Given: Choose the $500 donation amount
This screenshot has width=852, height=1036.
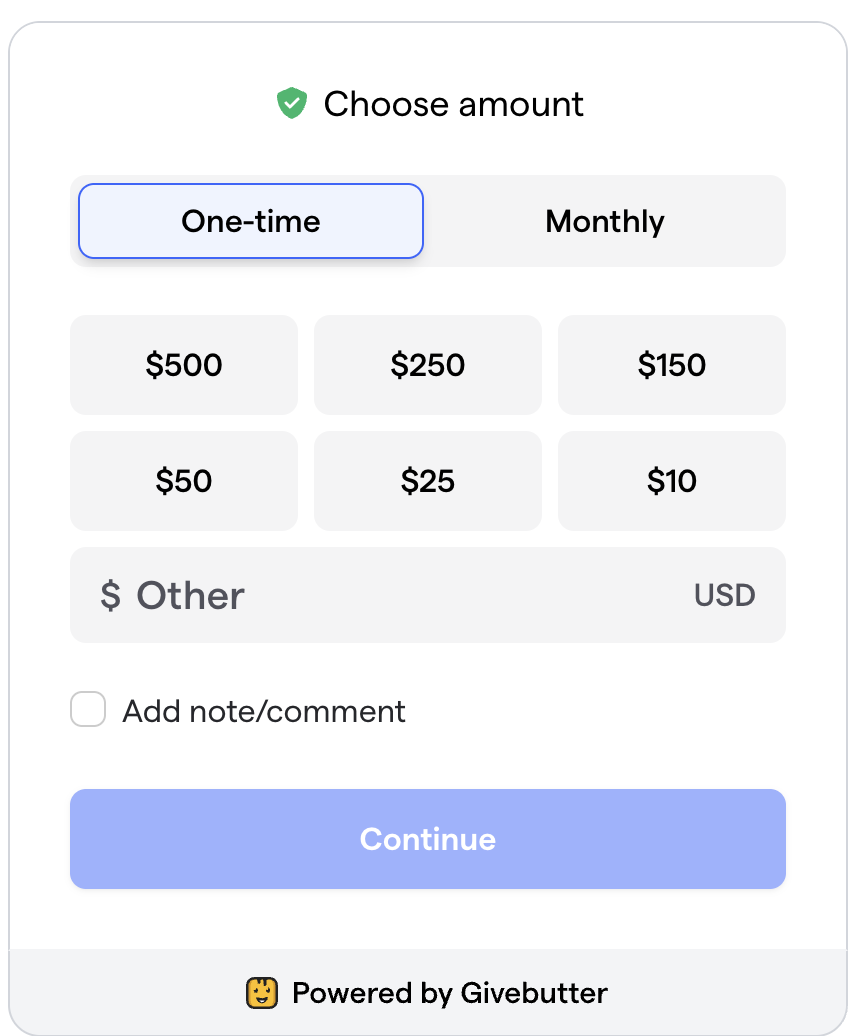Looking at the screenshot, I should point(184,365).
